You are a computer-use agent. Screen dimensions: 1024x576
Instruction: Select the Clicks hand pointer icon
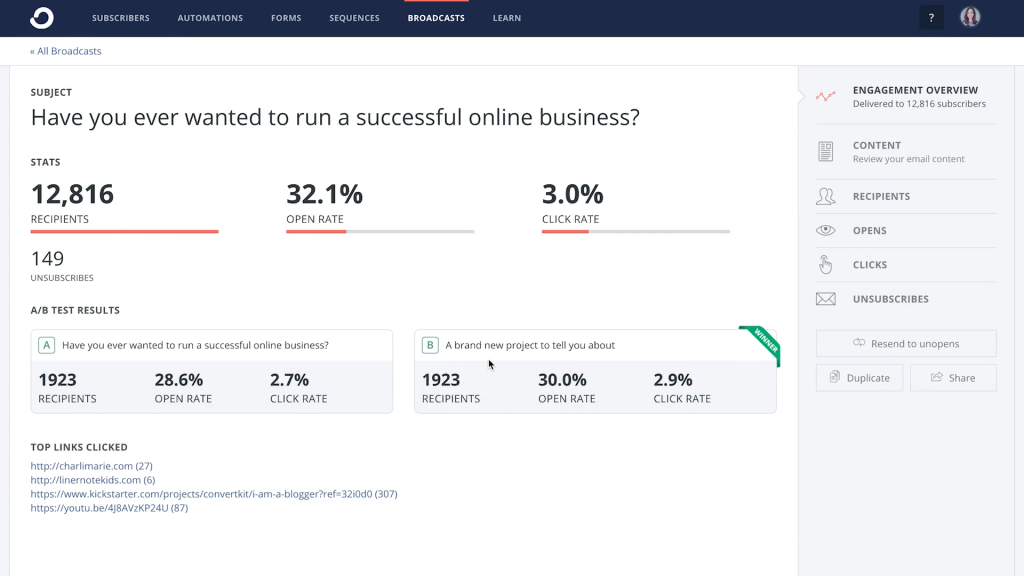(x=825, y=265)
